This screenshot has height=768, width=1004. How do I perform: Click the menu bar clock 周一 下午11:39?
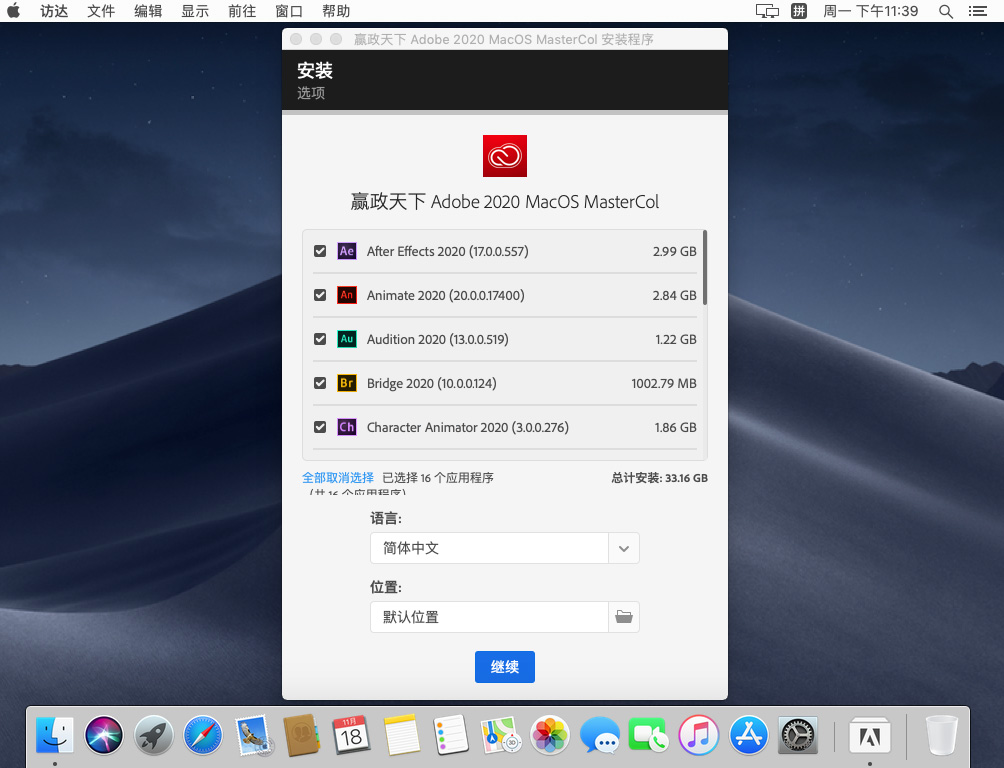pyautogui.click(x=870, y=11)
